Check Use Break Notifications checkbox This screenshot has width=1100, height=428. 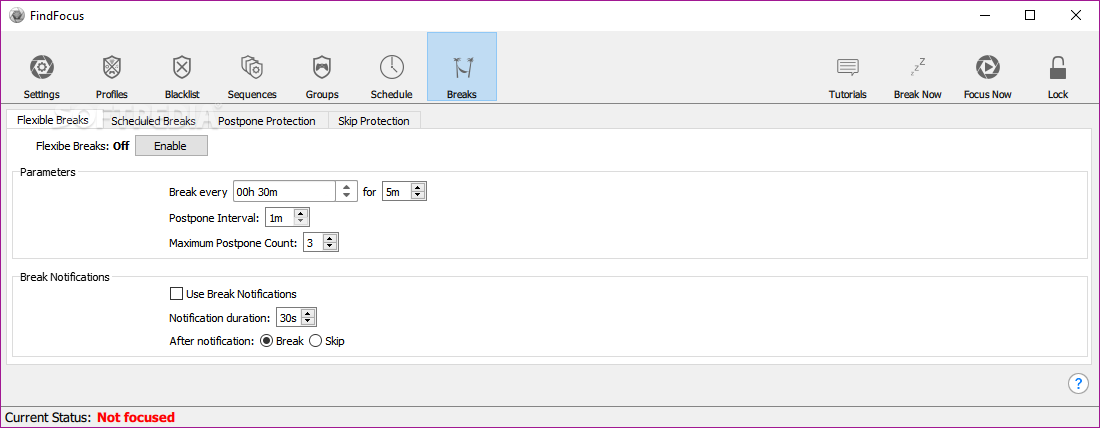pyautogui.click(x=176, y=294)
